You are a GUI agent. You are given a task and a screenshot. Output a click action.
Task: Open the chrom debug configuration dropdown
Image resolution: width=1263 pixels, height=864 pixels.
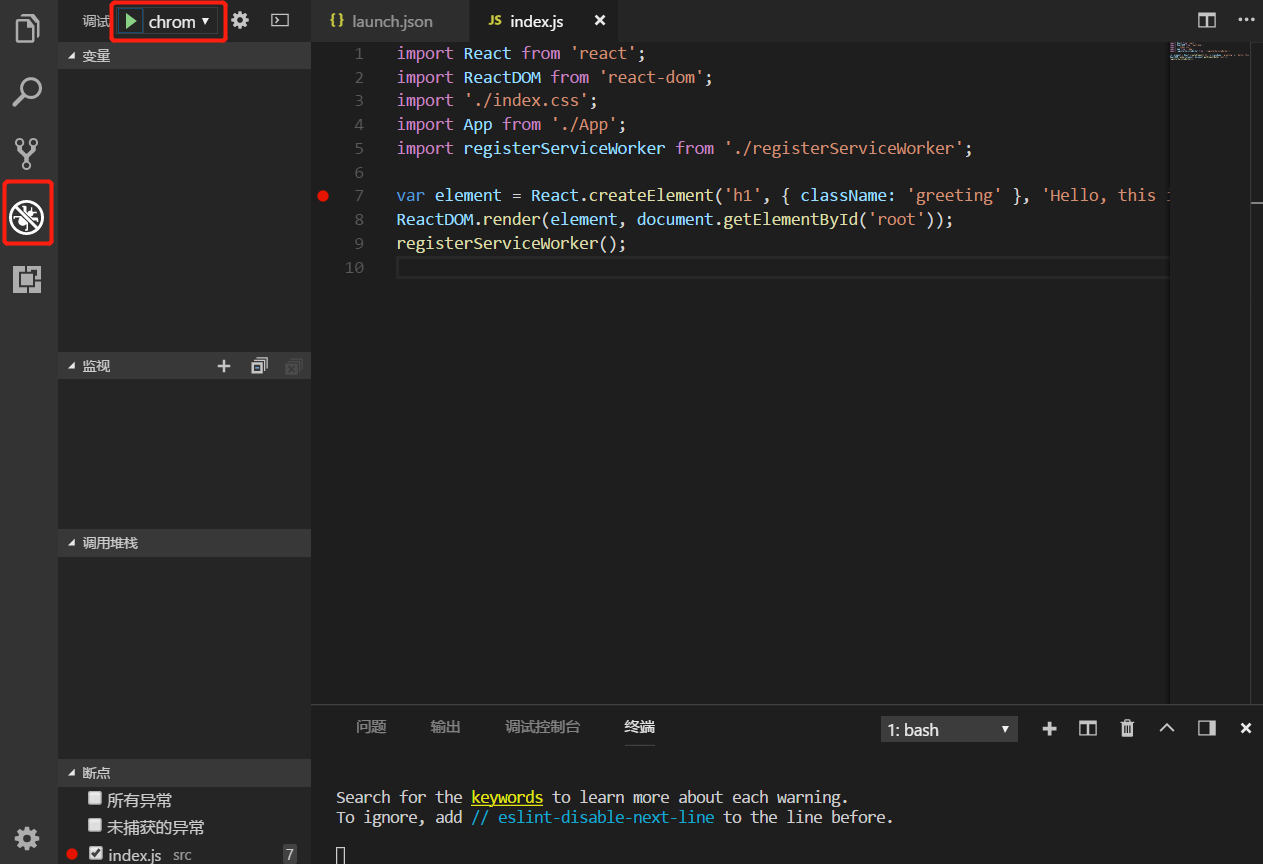pyautogui.click(x=180, y=22)
